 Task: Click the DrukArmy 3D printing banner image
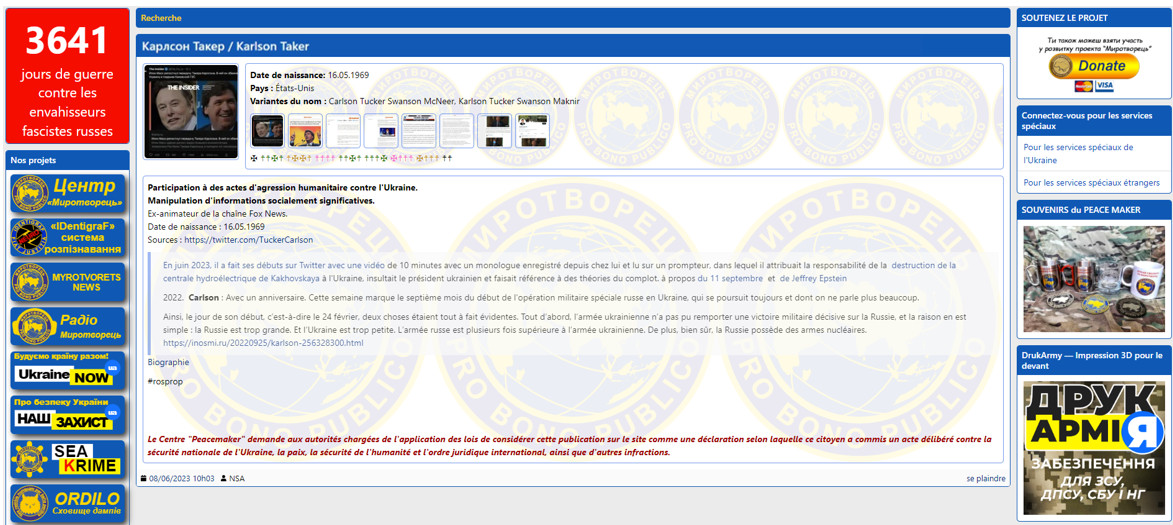[1094, 447]
